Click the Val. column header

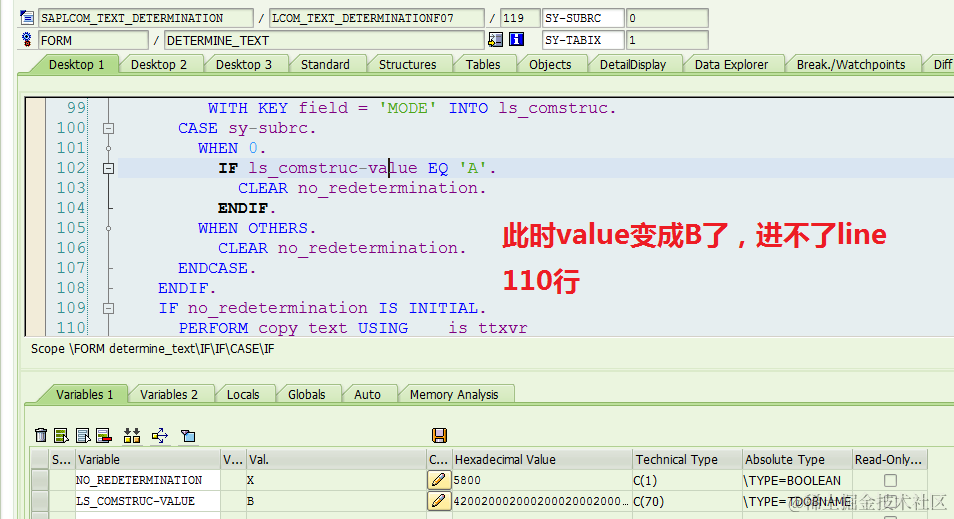(x=336, y=459)
